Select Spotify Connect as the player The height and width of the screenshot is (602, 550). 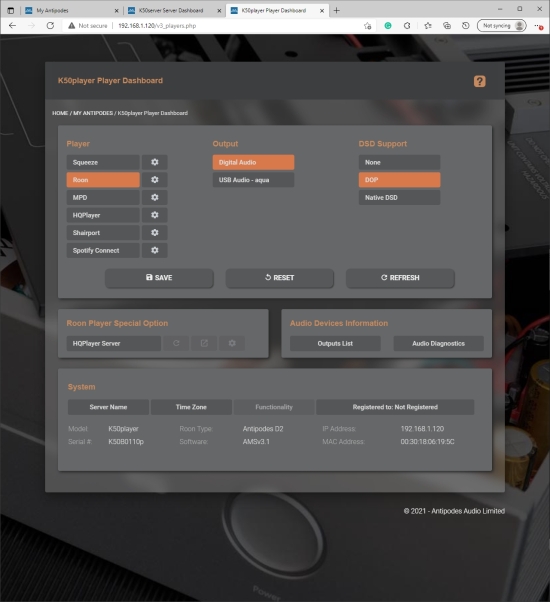pos(103,251)
